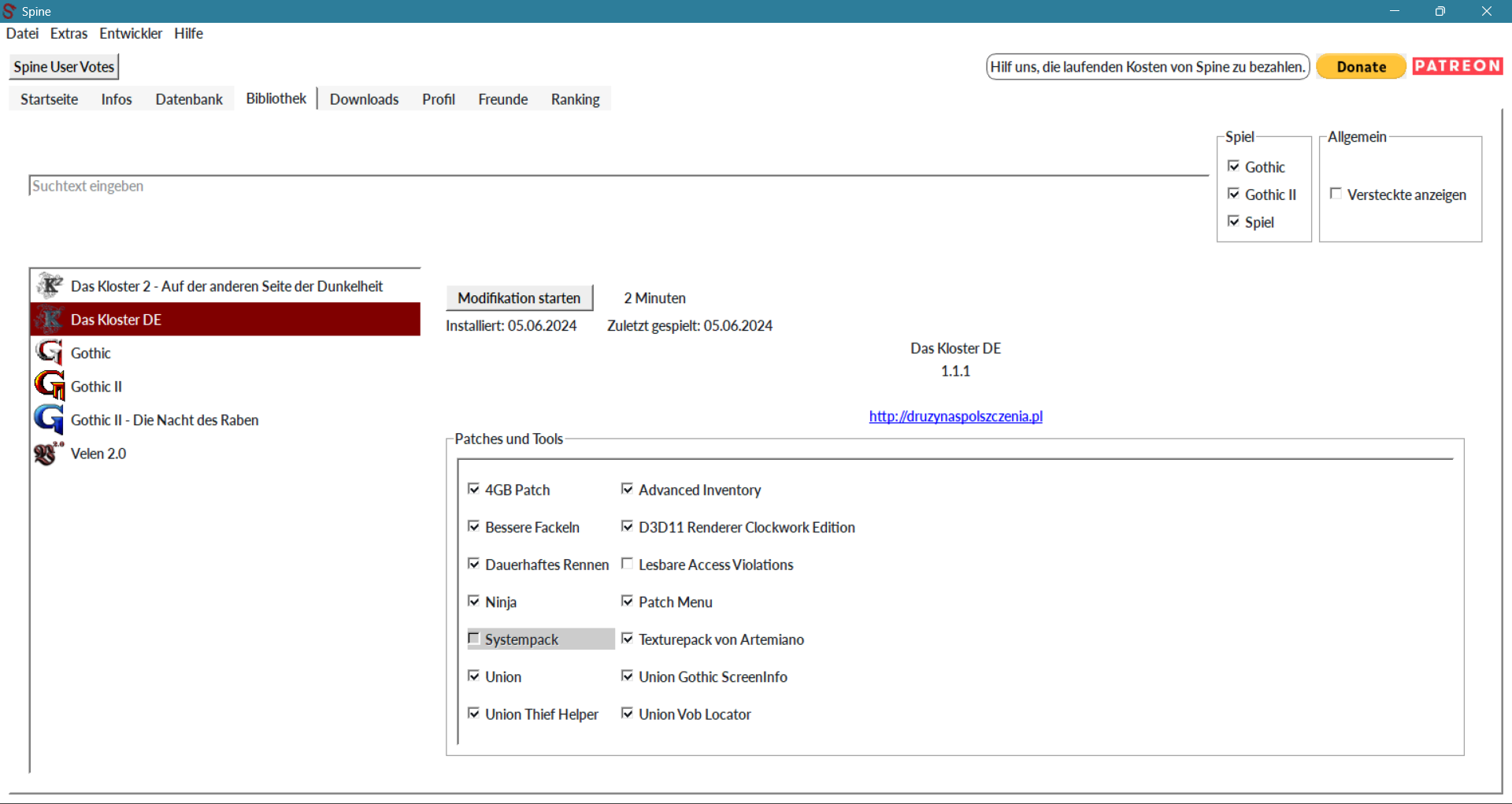Click the Die Nacht des Raben icon
This screenshot has height=804, width=1512.
[50, 420]
